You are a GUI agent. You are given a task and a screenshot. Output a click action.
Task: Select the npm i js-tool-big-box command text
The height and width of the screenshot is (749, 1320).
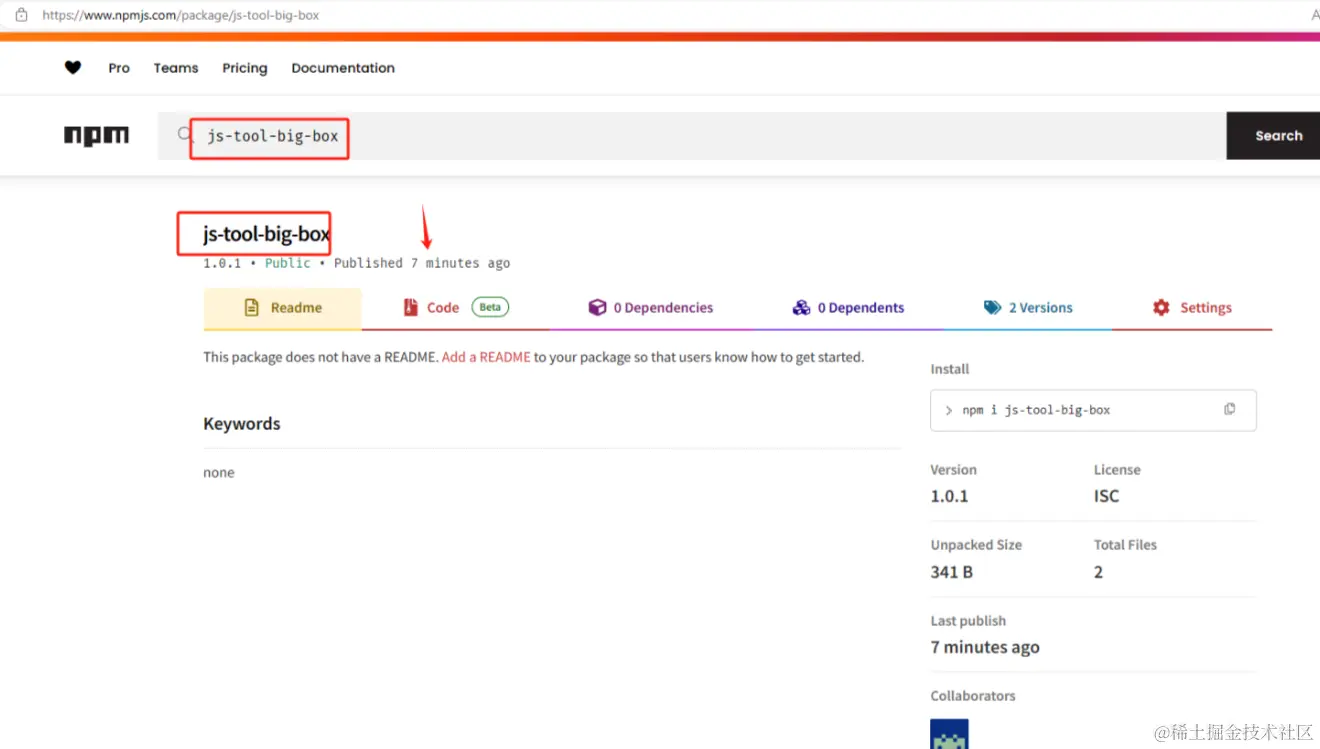pos(1036,410)
